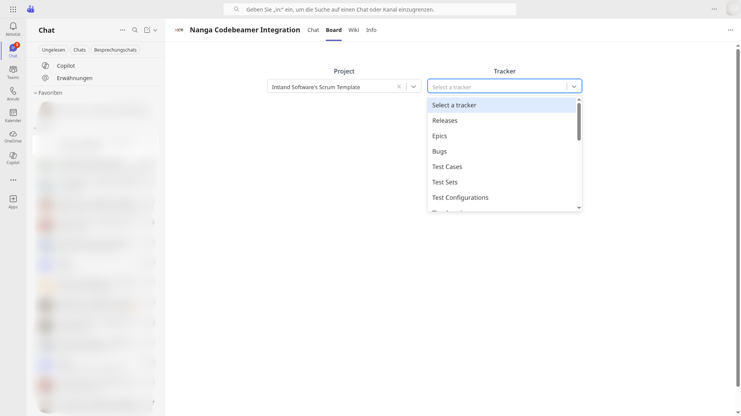This screenshot has width=741, height=416.
Task: Click the new chat compose icon
Action: 147,30
